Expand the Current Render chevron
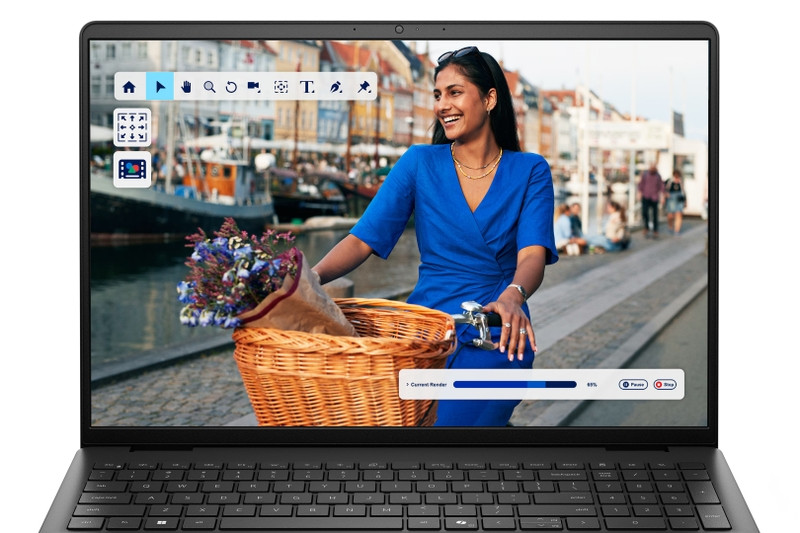 (406, 384)
